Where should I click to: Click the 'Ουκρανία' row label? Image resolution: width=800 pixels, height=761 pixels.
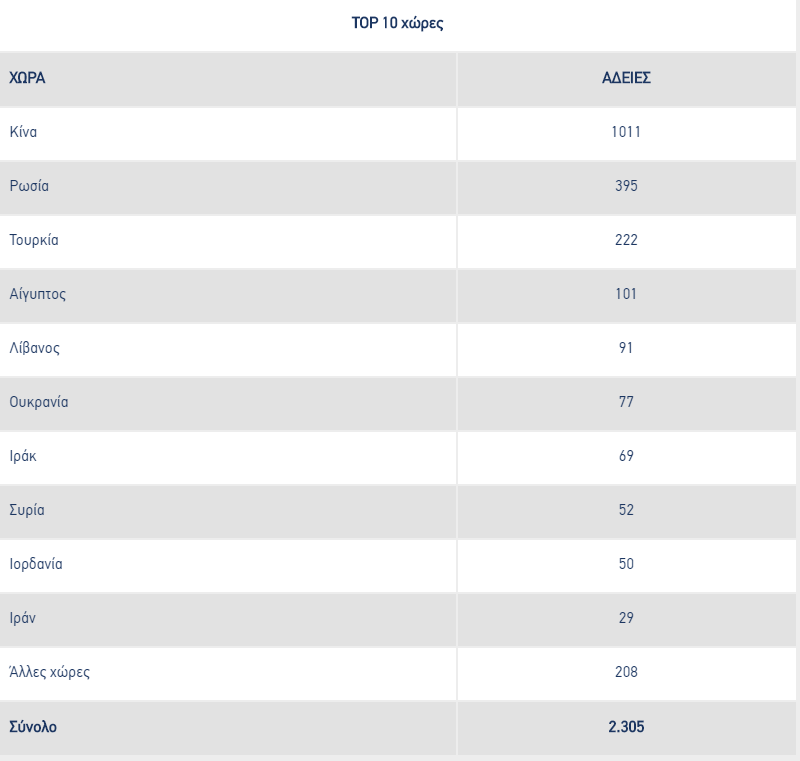[39, 402]
